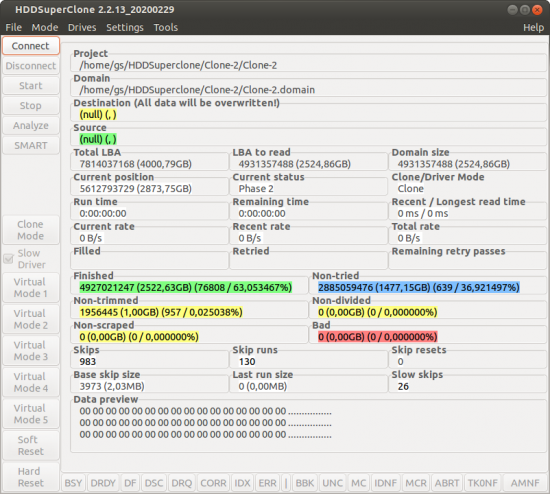The height and width of the screenshot is (494, 550).
Task: Click Skips value 983
Action: pyautogui.click(x=88, y=362)
